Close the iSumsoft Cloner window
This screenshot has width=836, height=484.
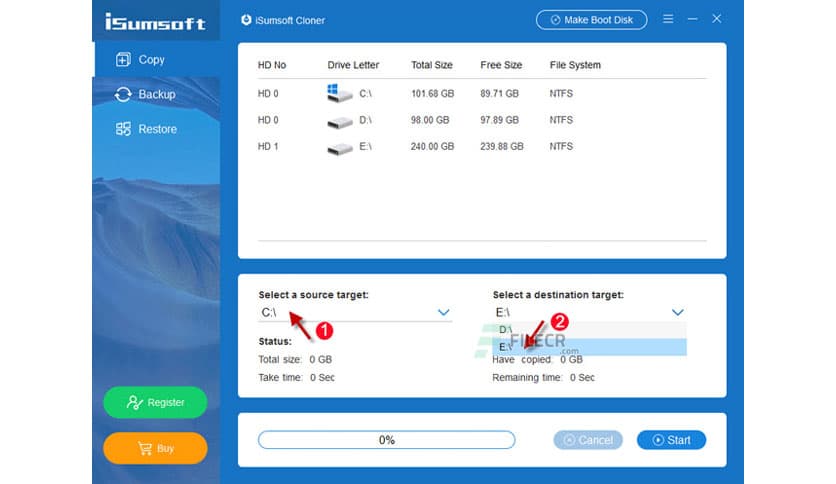point(717,19)
